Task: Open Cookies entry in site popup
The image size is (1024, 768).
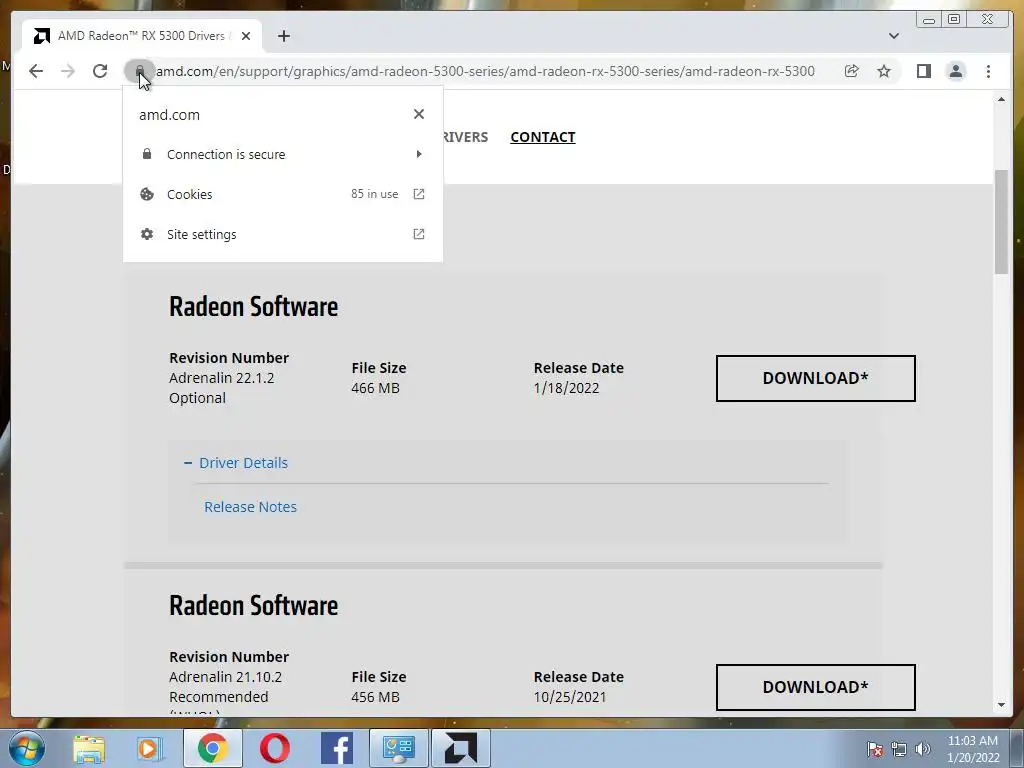Action: [x=283, y=194]
